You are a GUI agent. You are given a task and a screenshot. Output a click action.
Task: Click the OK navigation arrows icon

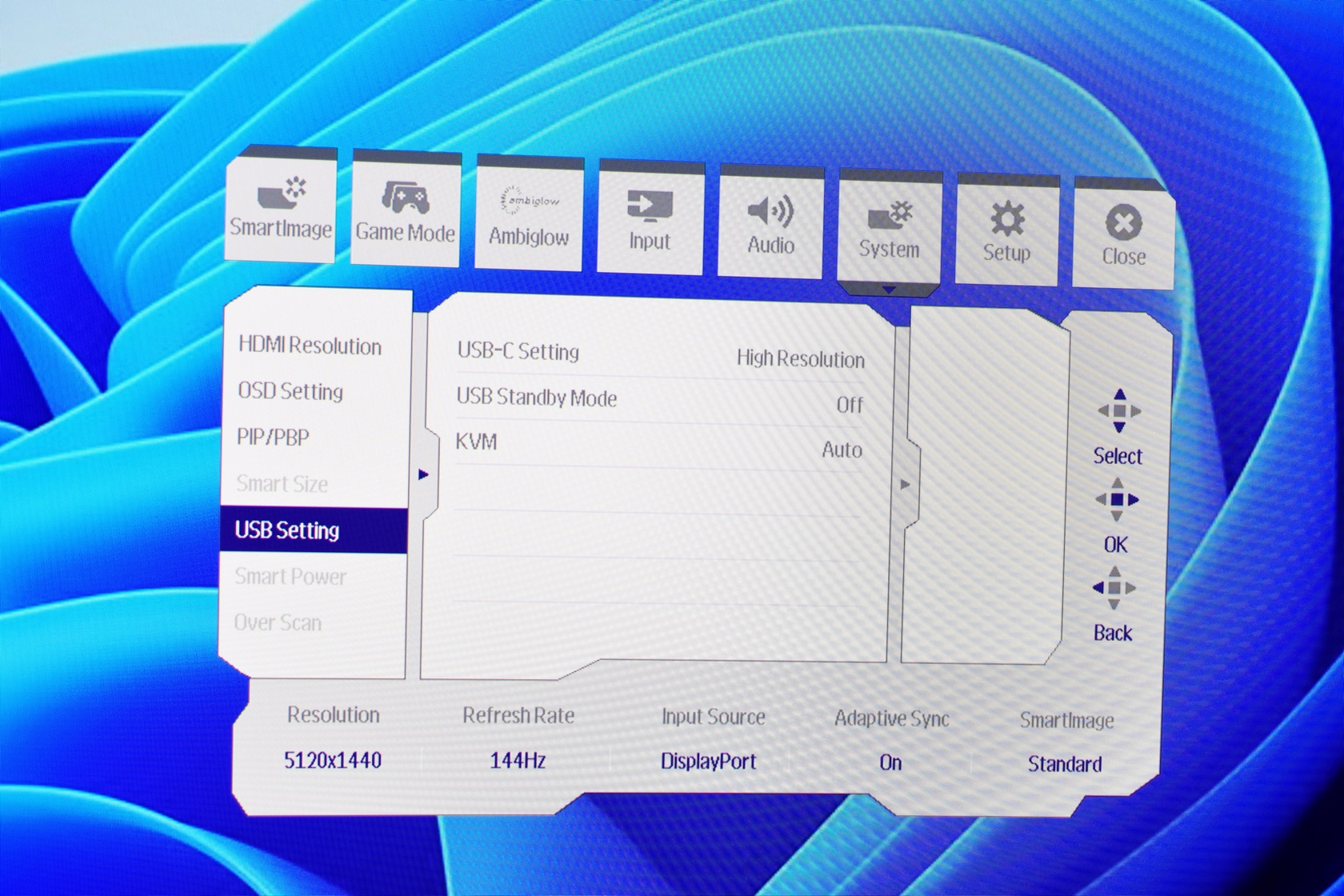(x=1118, y=500)
